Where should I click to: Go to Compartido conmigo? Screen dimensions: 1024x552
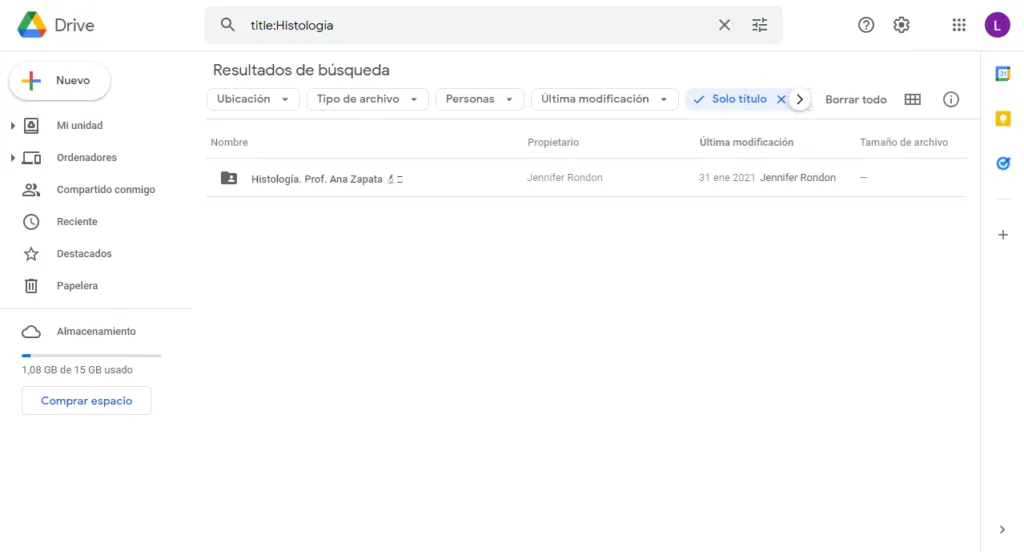(105, 190)
